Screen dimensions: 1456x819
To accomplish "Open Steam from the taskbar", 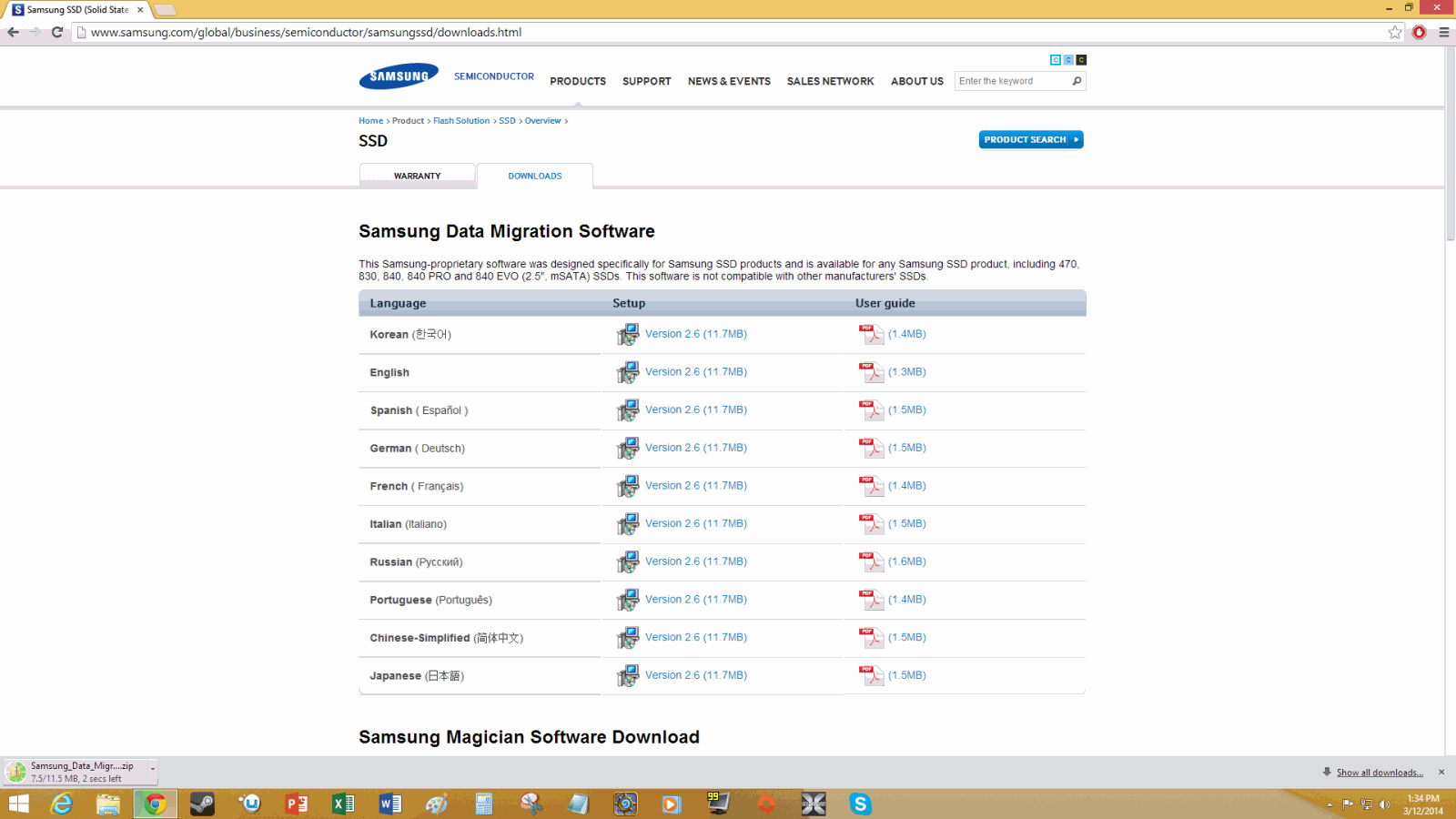I will point(202,804).
